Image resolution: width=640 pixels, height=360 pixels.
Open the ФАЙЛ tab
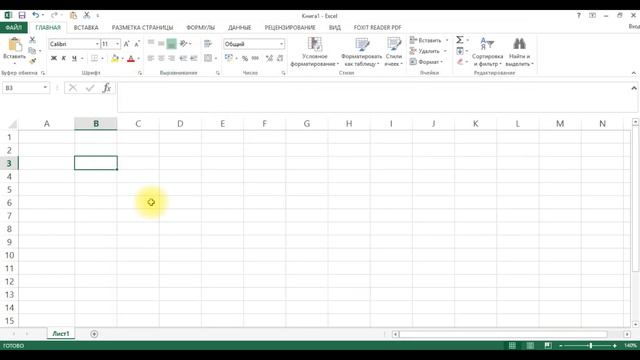(13, 27)
